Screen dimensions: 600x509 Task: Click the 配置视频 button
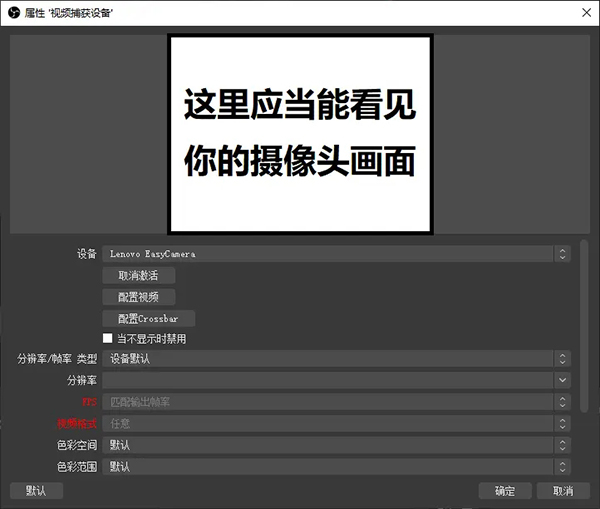(x=139, y=297)
